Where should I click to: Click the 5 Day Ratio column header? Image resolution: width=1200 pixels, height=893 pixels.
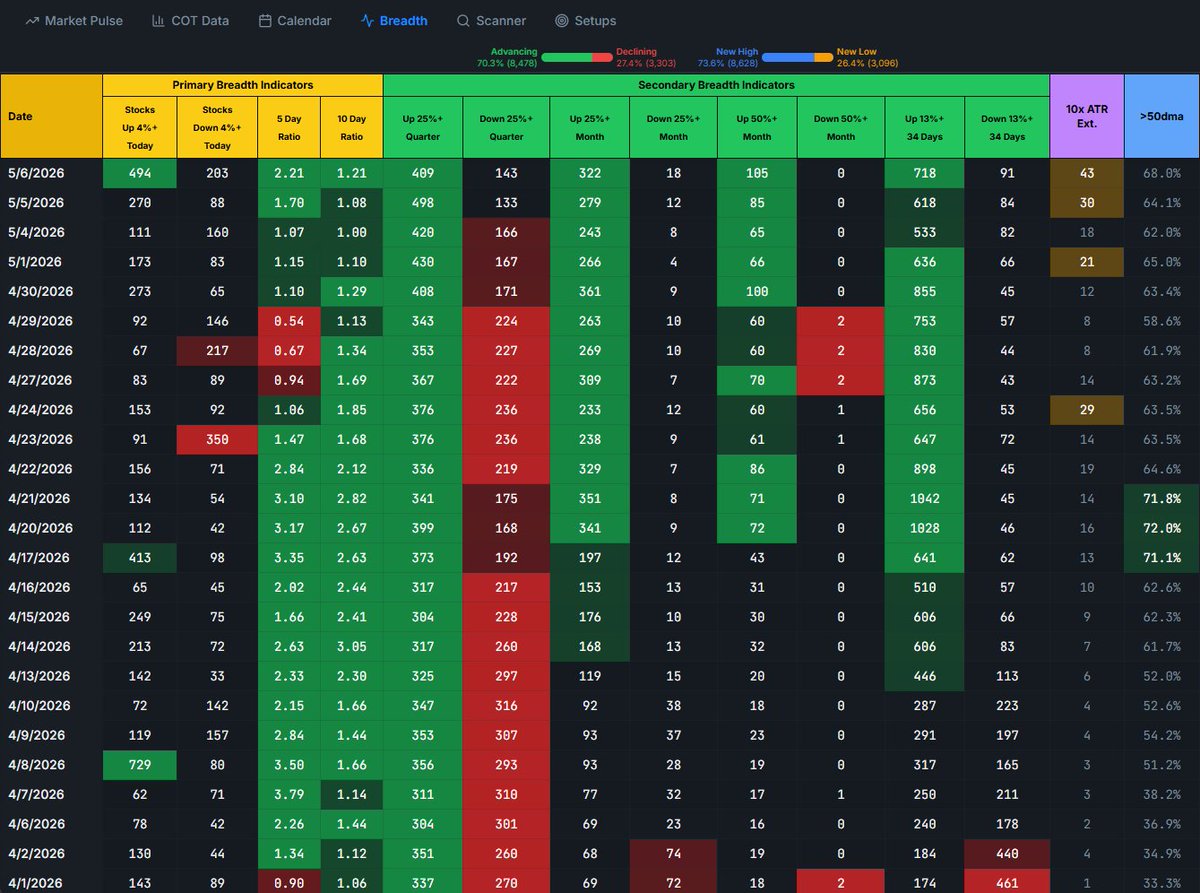tap(289, 127)
